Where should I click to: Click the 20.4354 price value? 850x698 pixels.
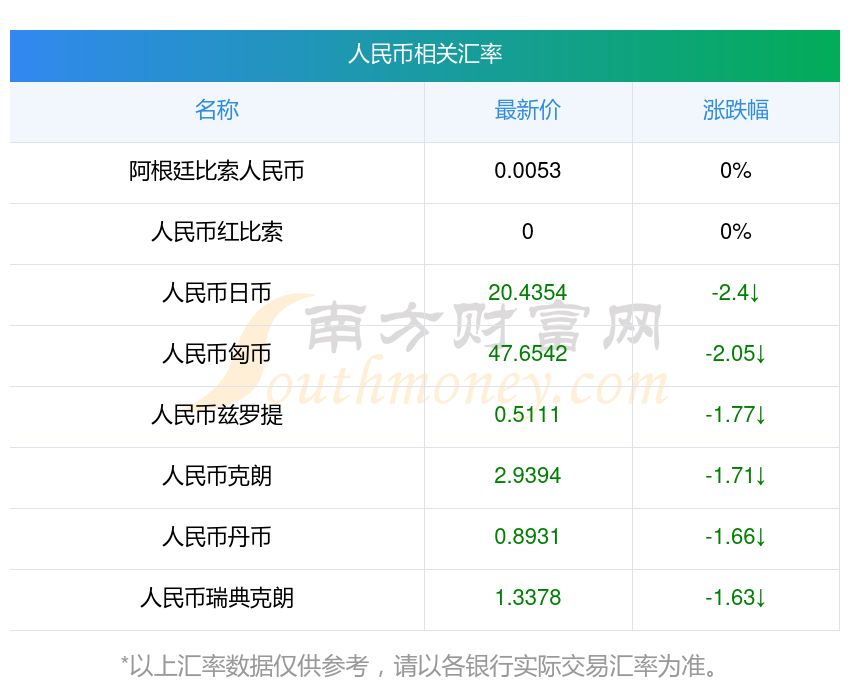(527, 293)
